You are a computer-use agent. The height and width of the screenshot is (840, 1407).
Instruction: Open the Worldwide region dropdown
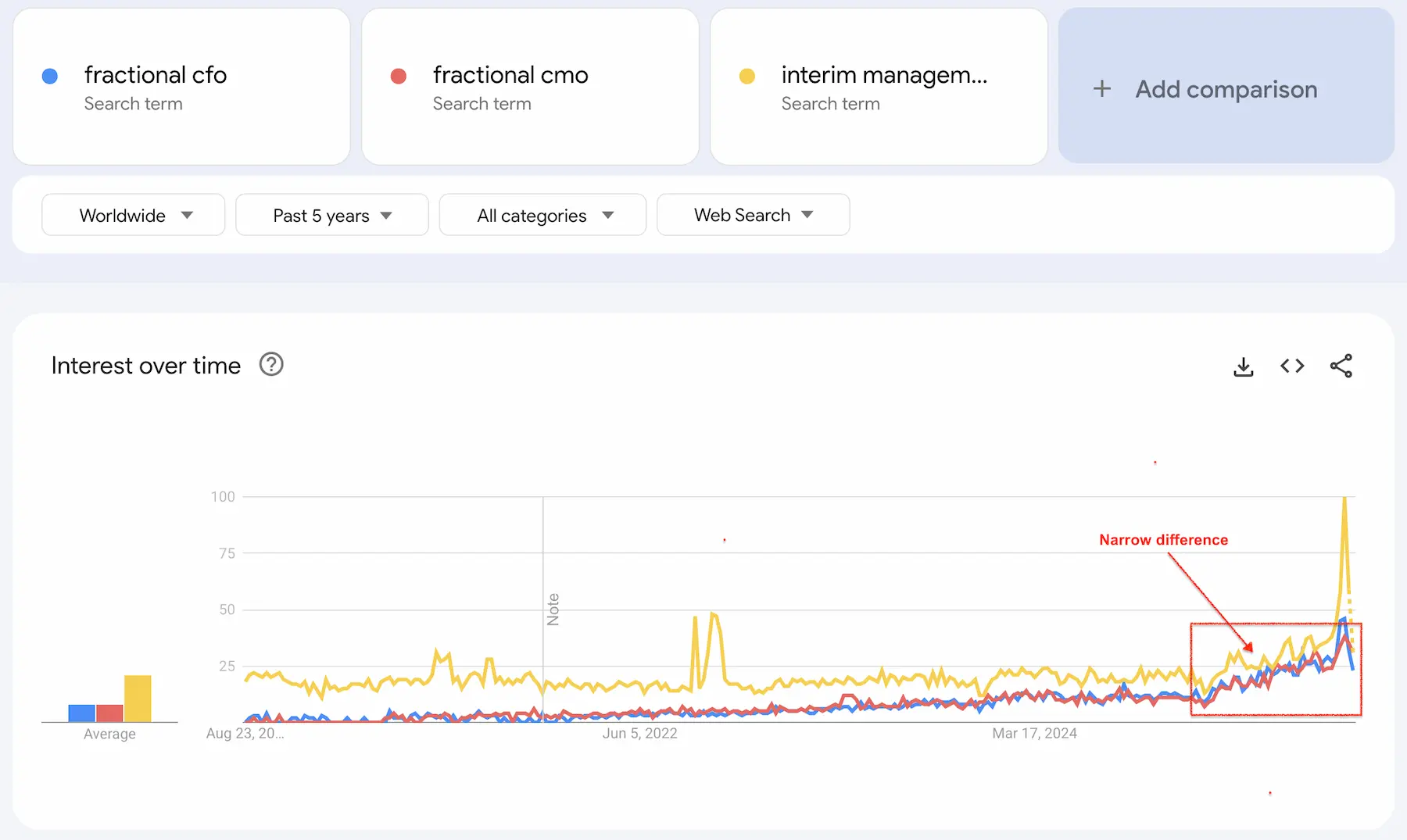coord(133,215)
